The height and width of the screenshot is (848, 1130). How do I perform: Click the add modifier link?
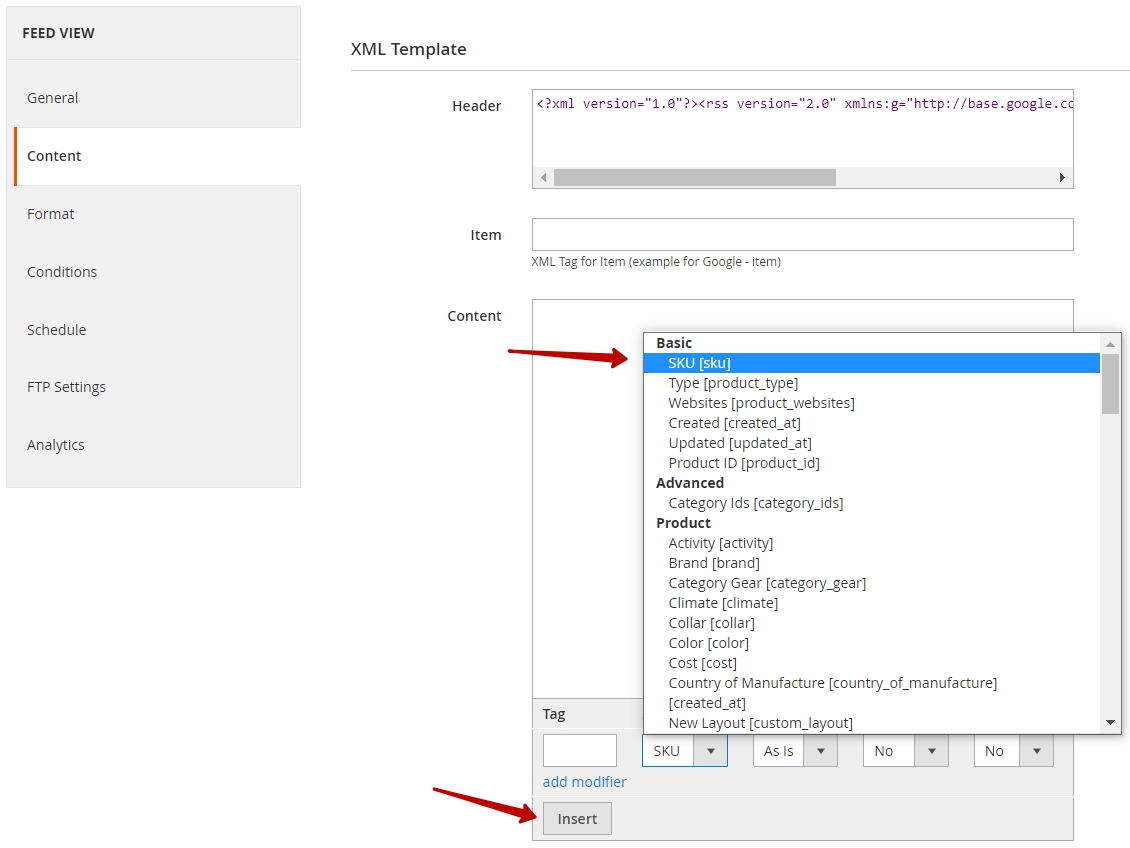[x=584, y=782]
